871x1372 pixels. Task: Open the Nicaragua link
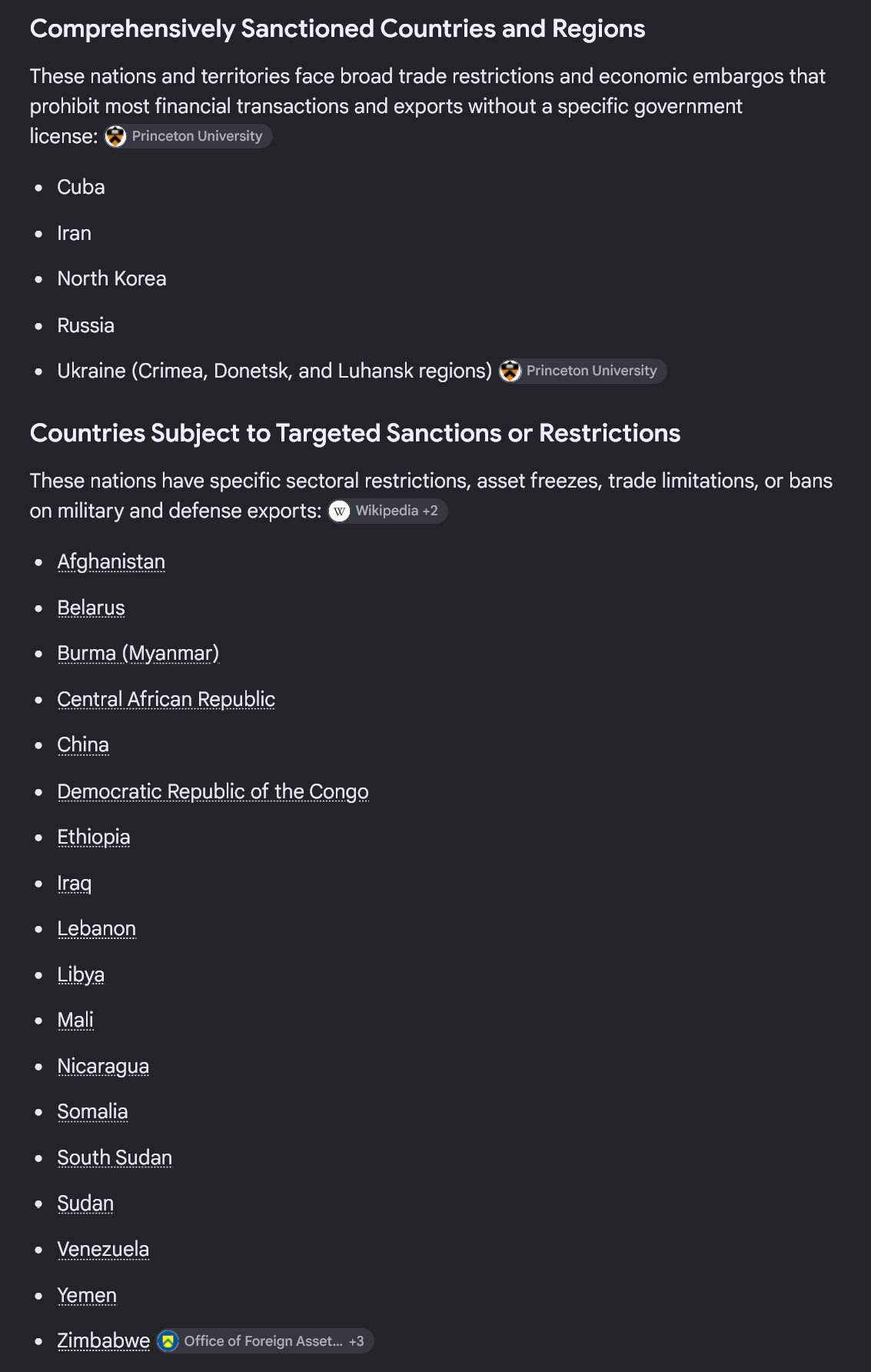tap(103, 1066)
